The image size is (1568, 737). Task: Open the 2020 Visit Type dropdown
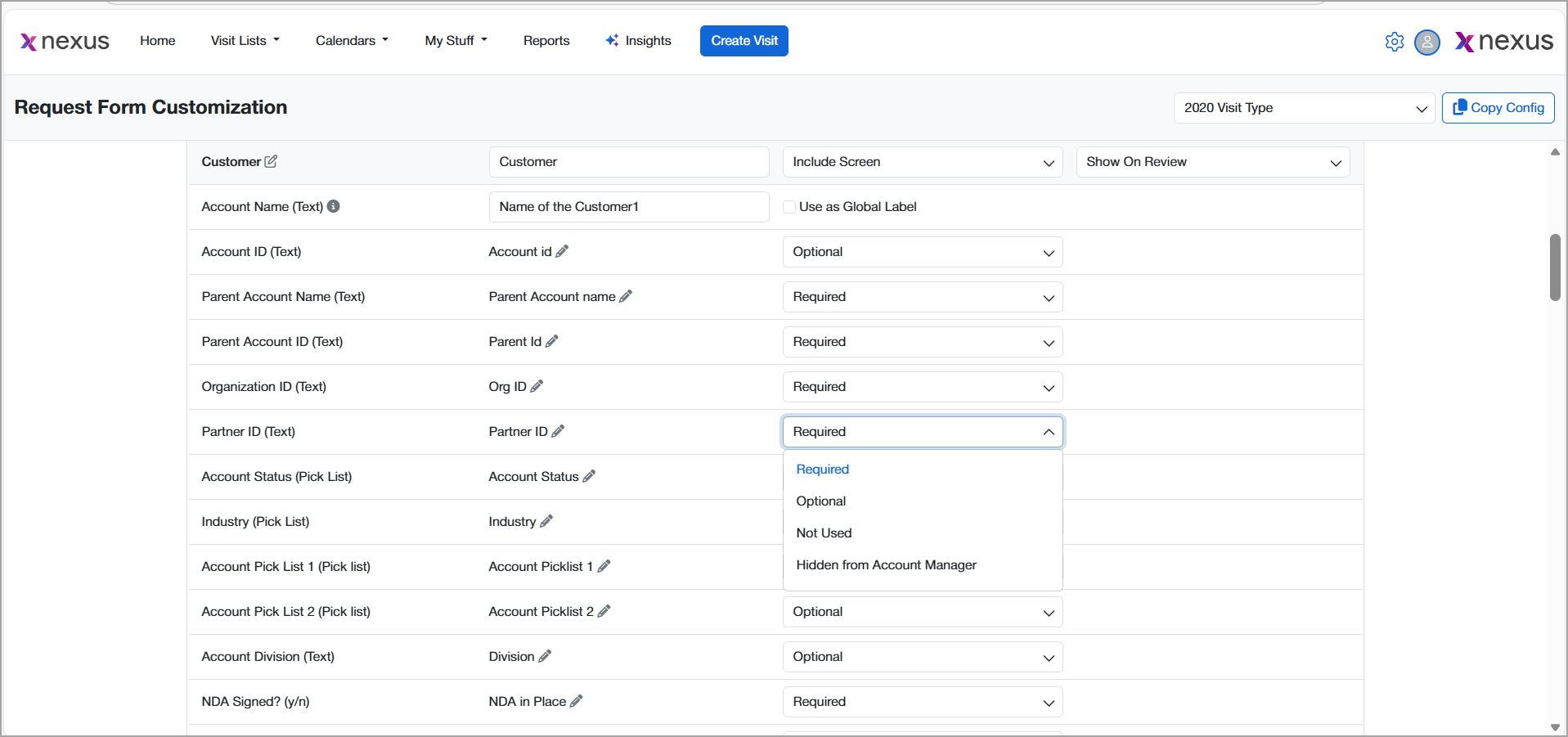[x=1304, y=108]
